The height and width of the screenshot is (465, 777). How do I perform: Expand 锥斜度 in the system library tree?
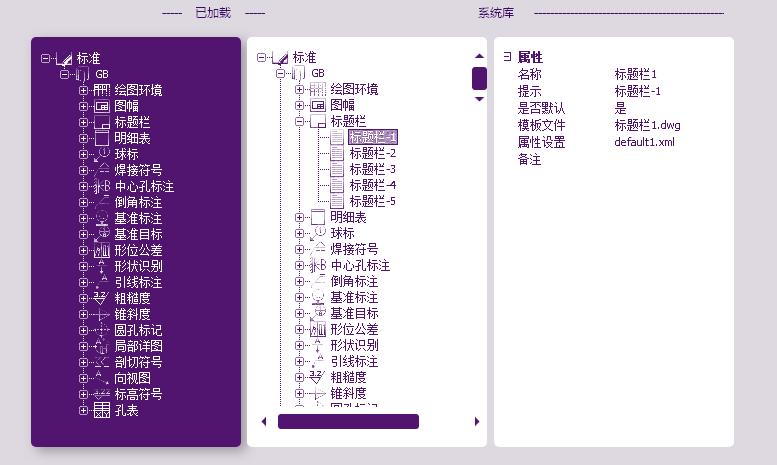(299, 393)
